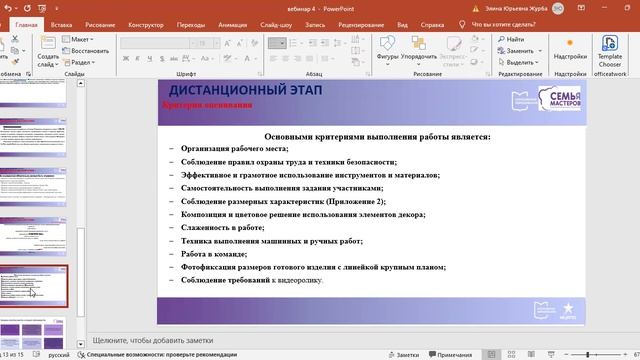Toggle text shadow (S) formatting
This screenshot has height=360, width=640.
click(162, 59)
